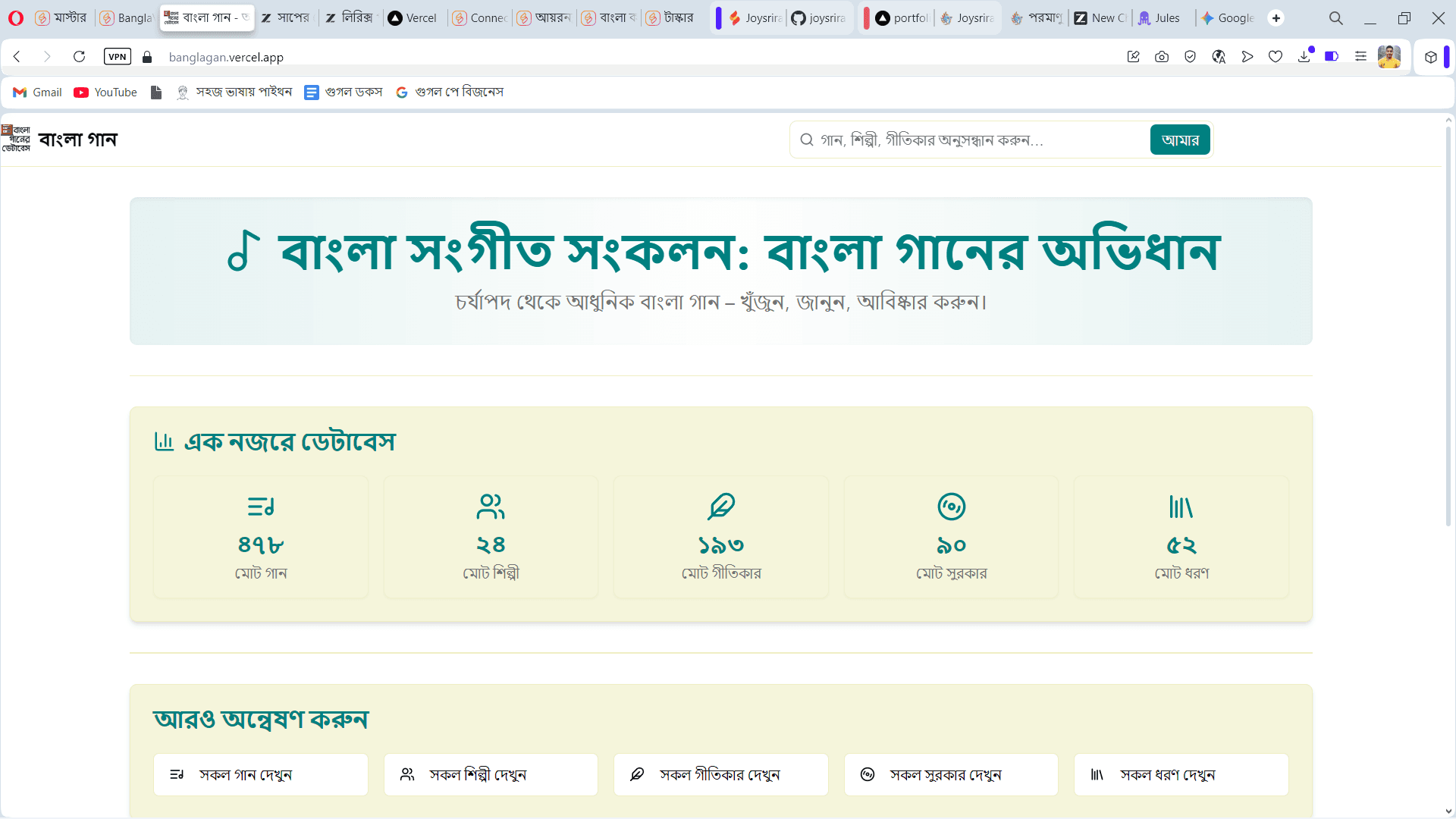Click the magnifier icon in search field

pyautogui.click(x=807, y=140)
